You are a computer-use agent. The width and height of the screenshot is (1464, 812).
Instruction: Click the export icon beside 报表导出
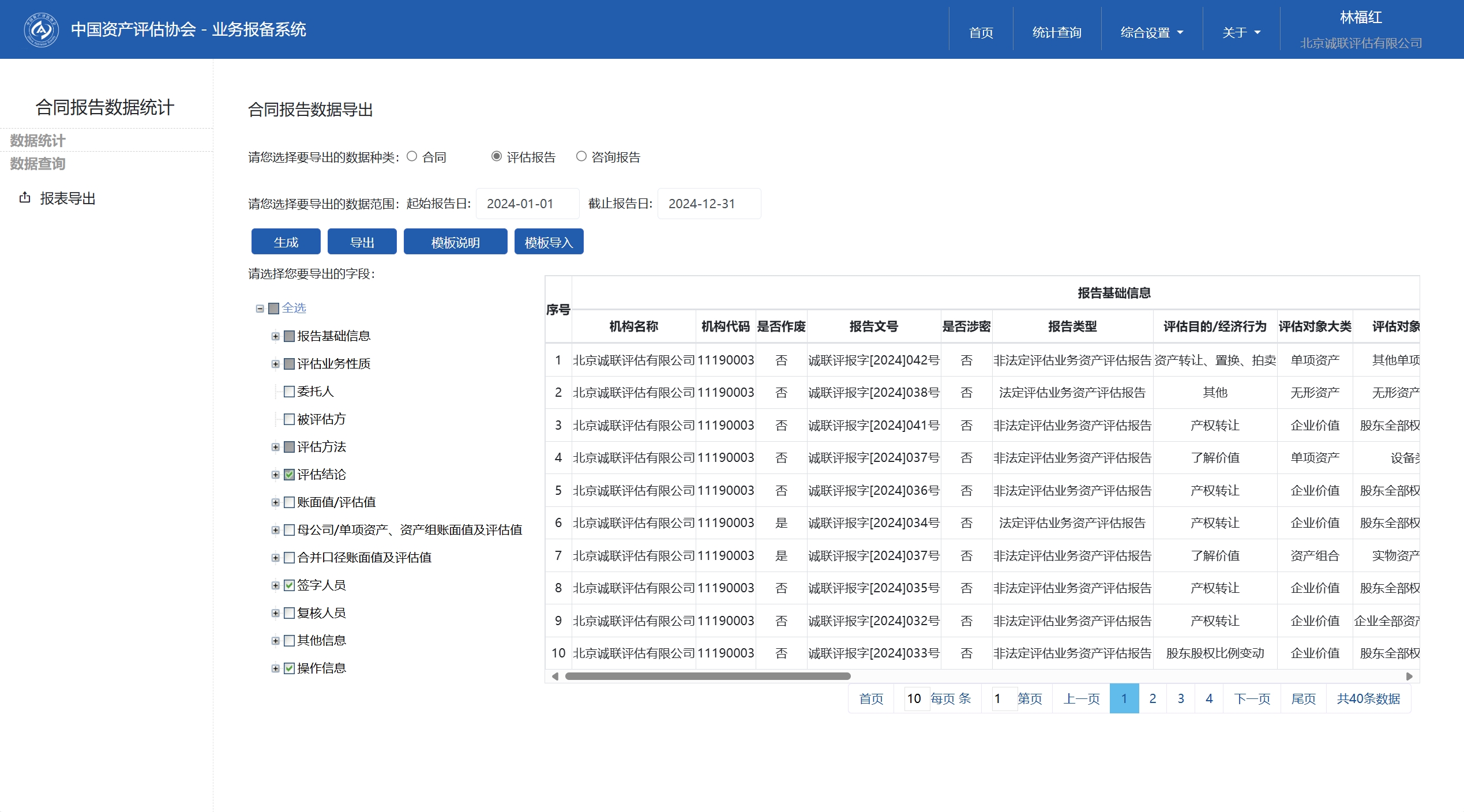(x=25, y=198)
